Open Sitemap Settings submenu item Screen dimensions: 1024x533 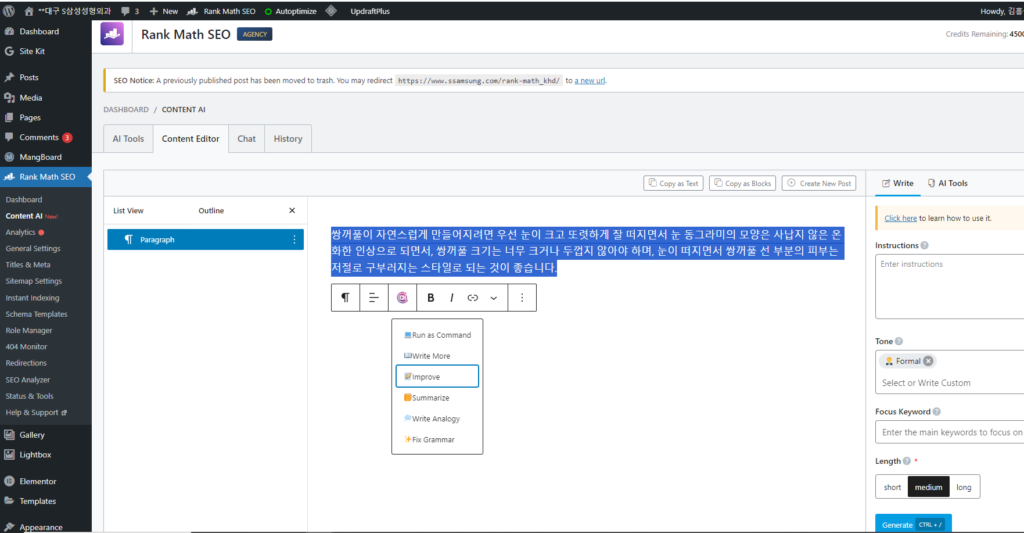pos(33,281)
